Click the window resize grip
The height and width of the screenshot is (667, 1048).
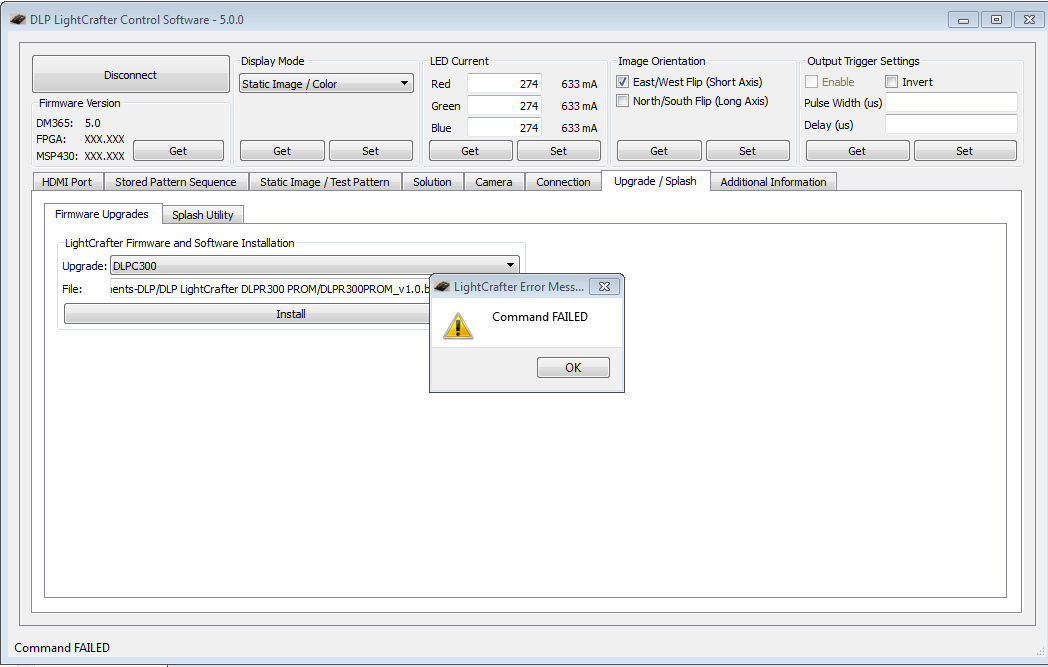1039,651
